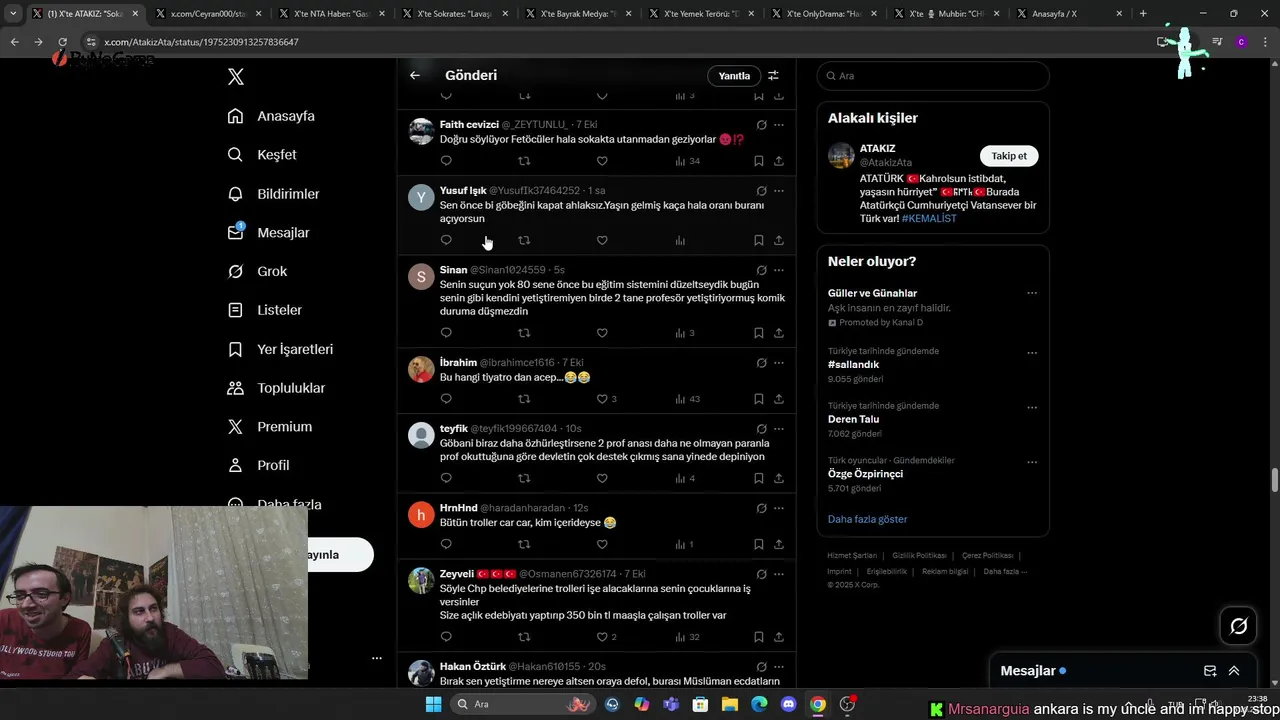Compose new message in Mesajlar drawer

[x=1210, y=671]
